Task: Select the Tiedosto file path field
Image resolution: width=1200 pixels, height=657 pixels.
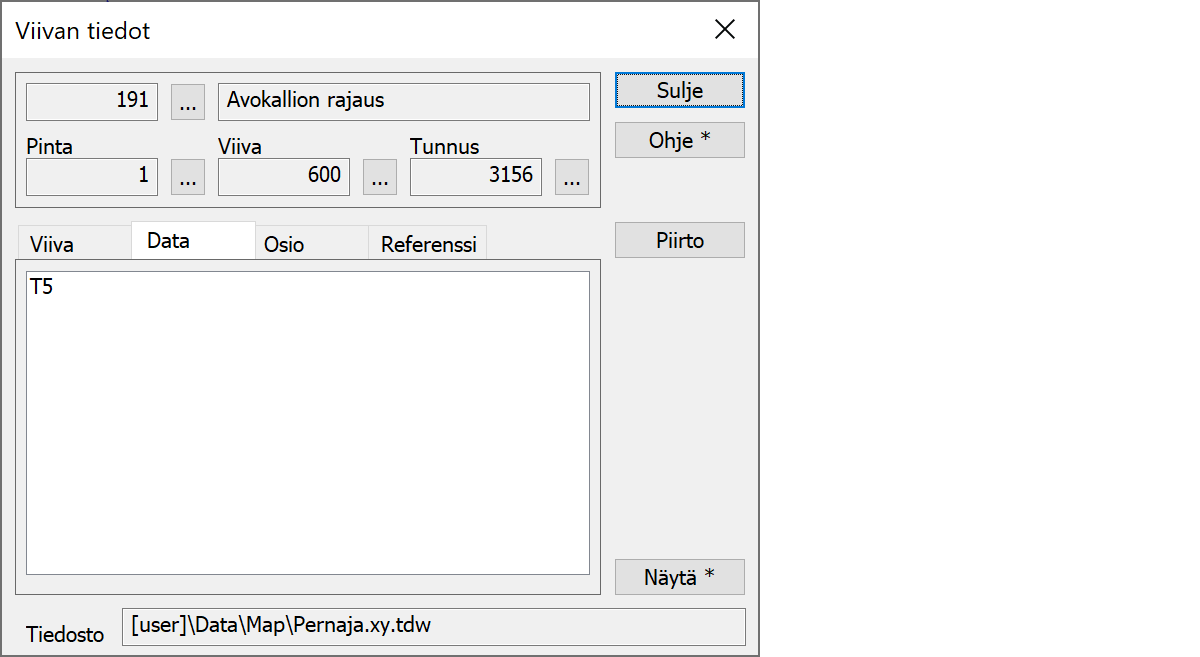Action: tap(433, 627)
